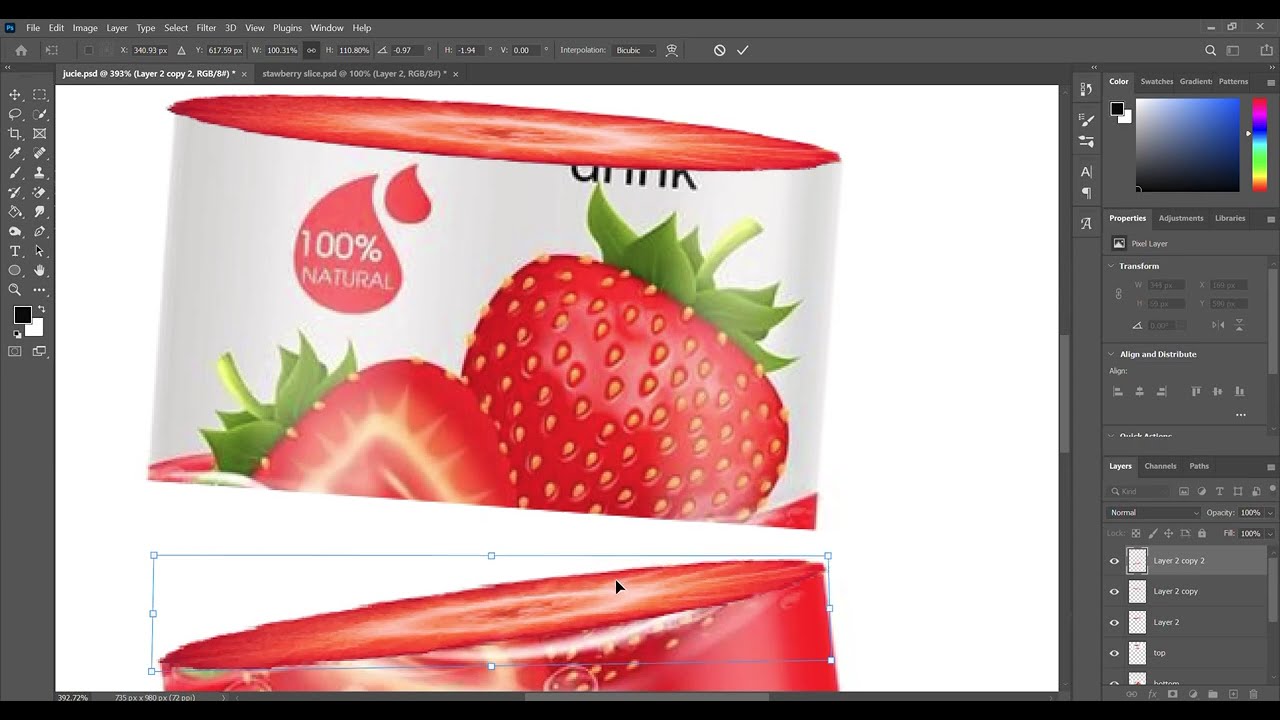
Task: Align horizontal centers button
Action: pos(1139,392)
